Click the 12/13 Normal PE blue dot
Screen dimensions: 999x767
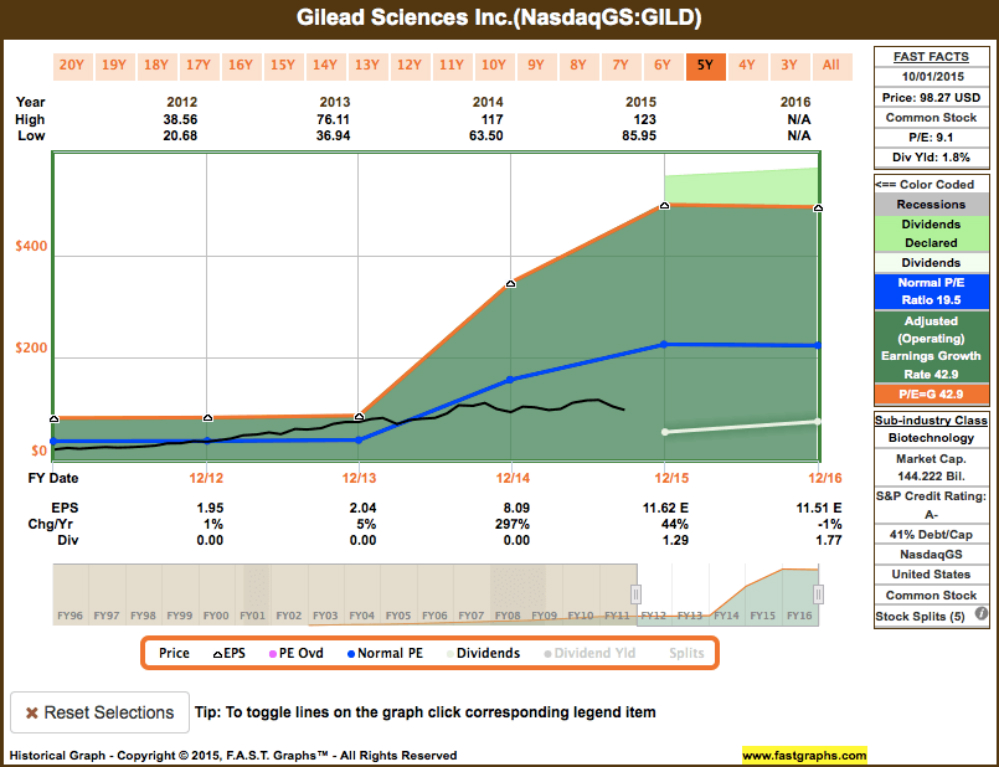pyautogui.click(x=359, y=440)
